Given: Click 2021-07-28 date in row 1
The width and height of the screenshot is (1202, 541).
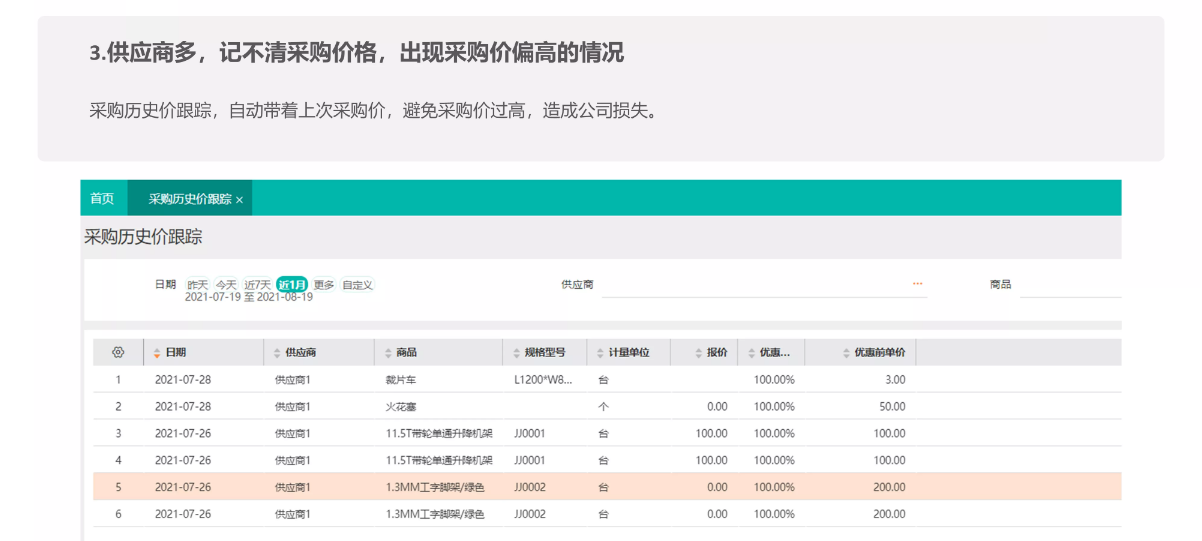Looking at the screenshot, I should 183,380.
